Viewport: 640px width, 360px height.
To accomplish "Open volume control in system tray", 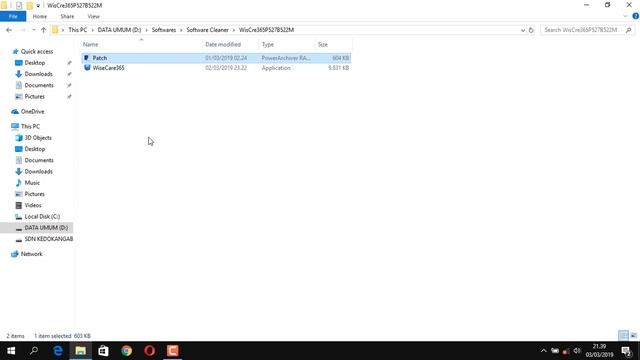I will tap(577, 351).
